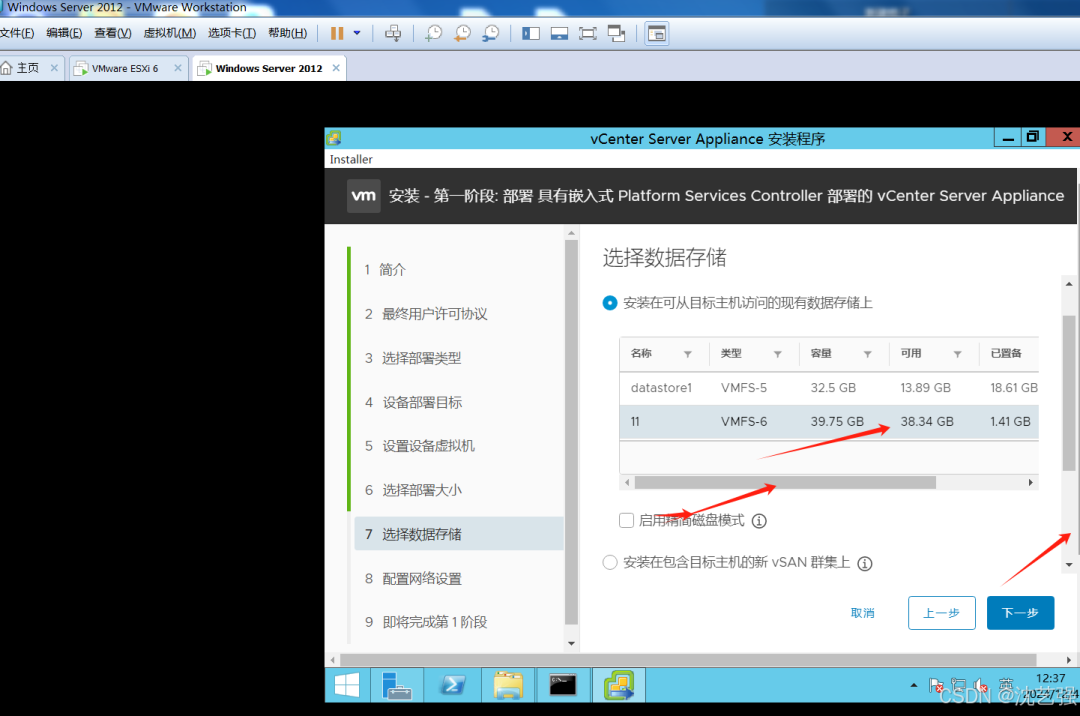The image size is (1080, 716).
Task: Enable the 启用精简磁盘模式 checkbox
Action: 626,520
